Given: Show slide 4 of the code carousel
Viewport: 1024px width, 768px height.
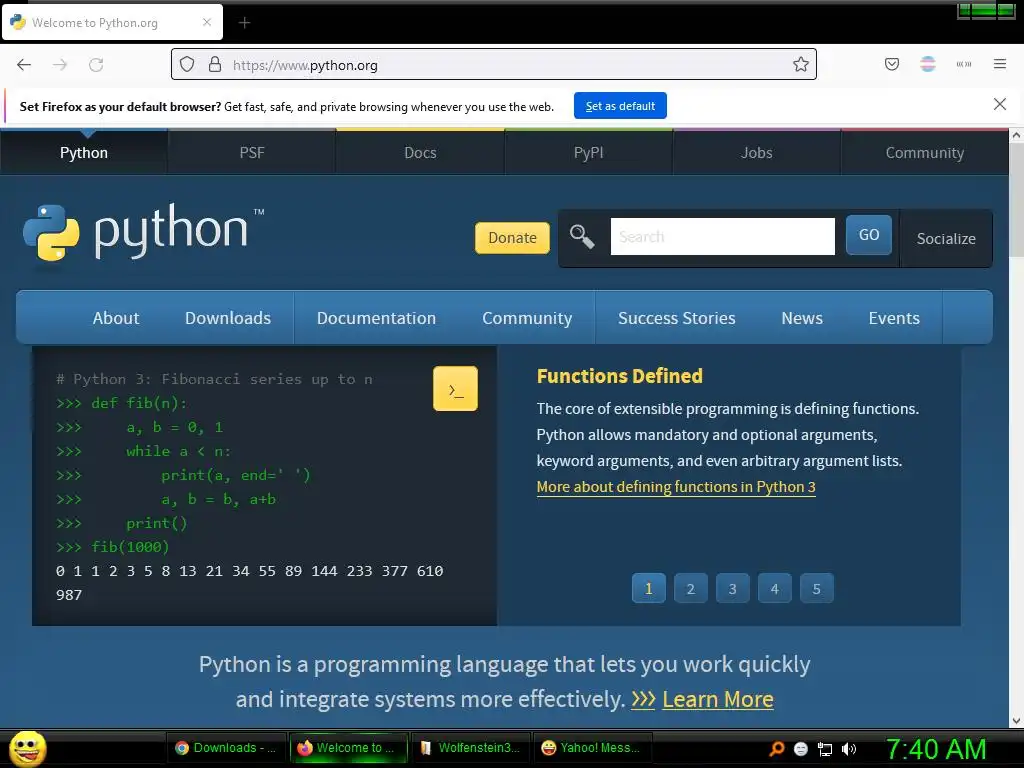Looking at the screenshot, I should tap(775, 588).
